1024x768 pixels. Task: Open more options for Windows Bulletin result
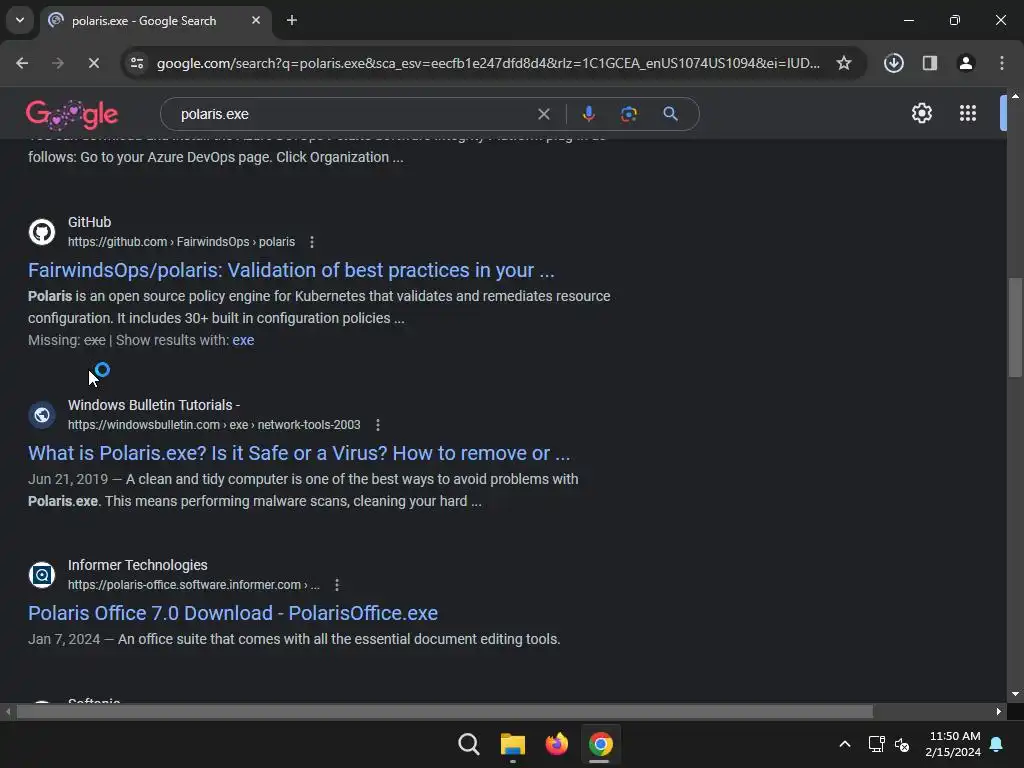pyautogui.click(x=378, y=425)
